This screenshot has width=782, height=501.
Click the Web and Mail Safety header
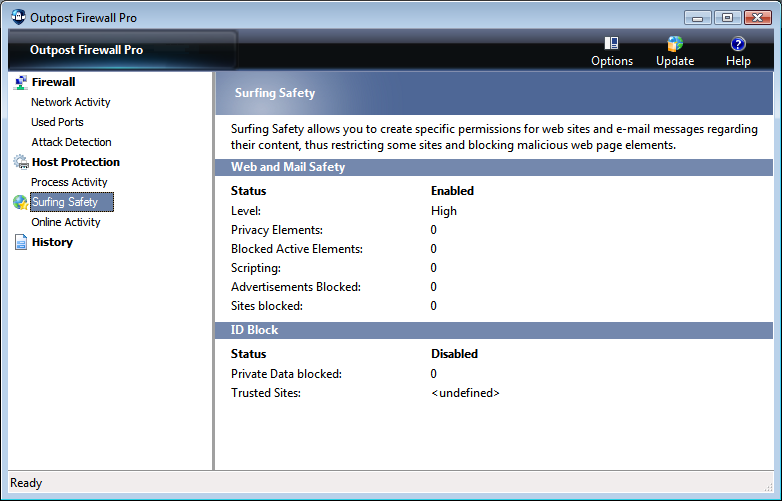[494, 167]
